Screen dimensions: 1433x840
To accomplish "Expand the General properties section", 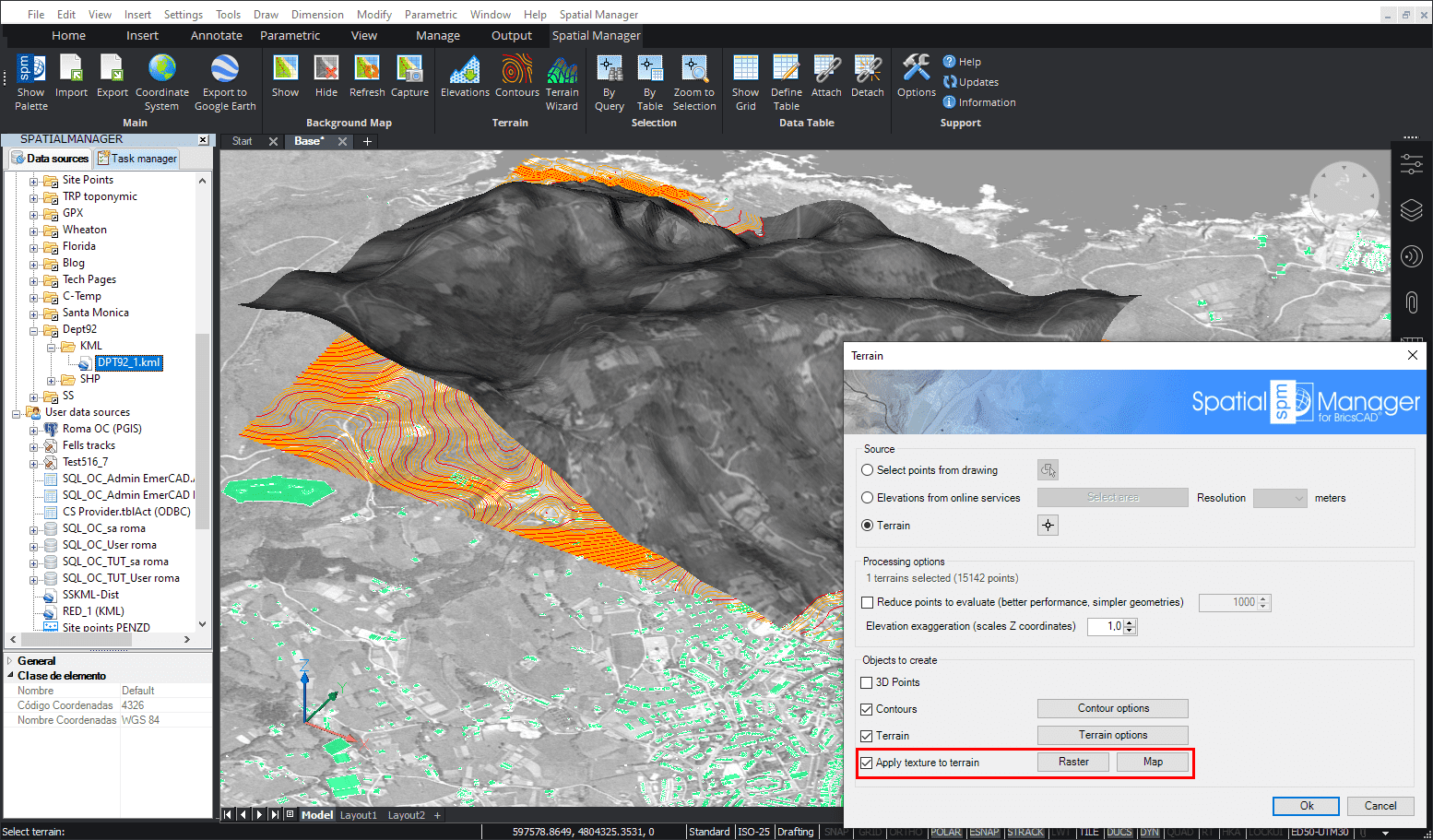I will [10, 661].
